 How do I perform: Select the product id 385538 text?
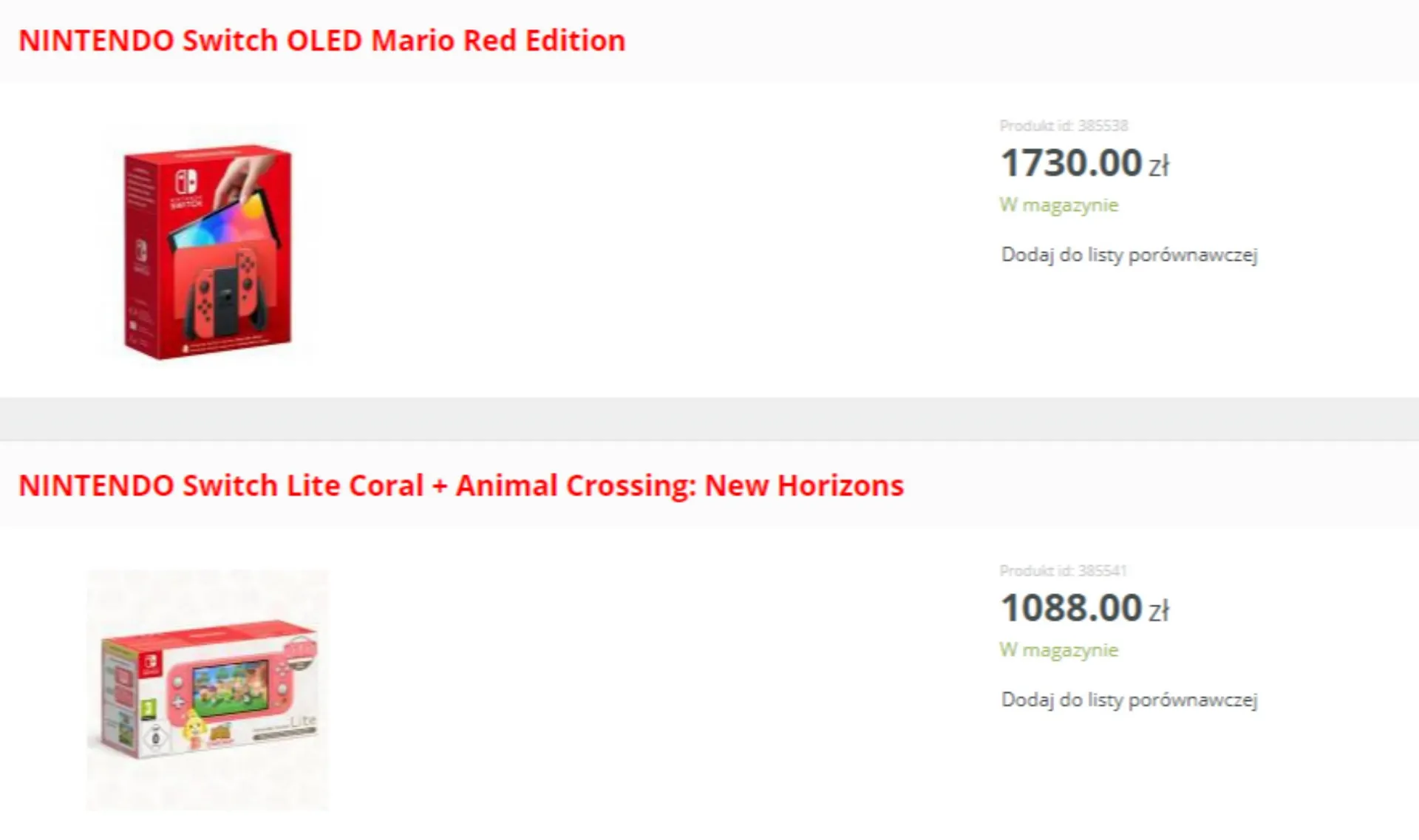[1064, 126]
